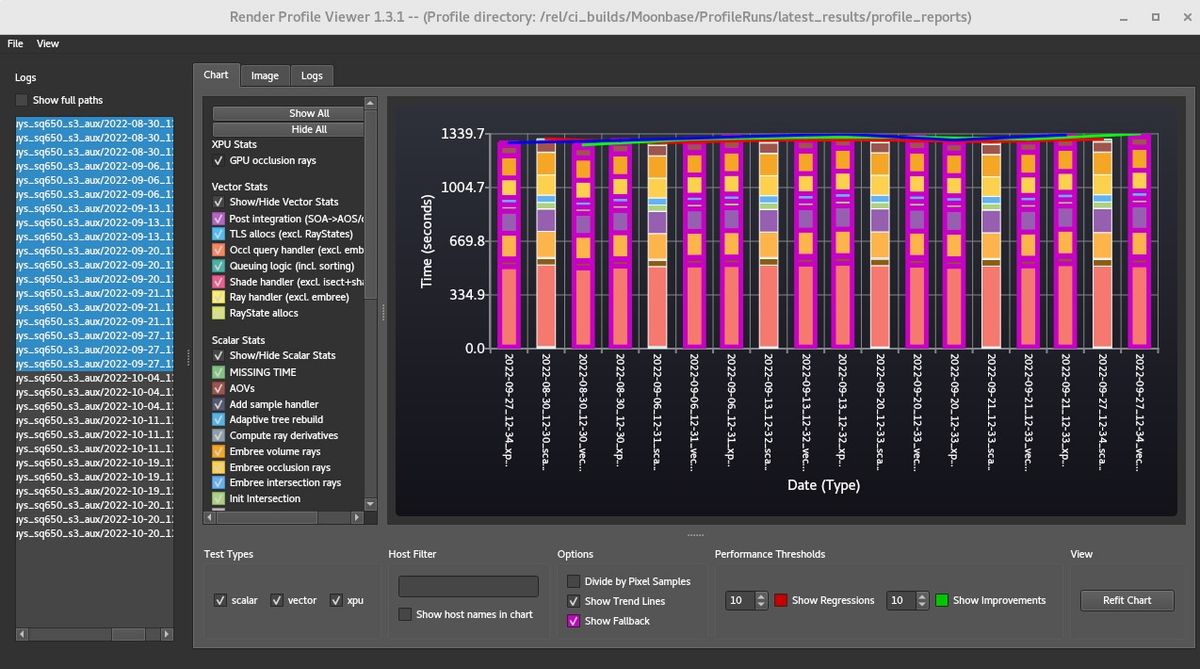Increase the Show Regressions threshold value
The width and height of the screenshot is (1200, 669).
coord(761,596)
